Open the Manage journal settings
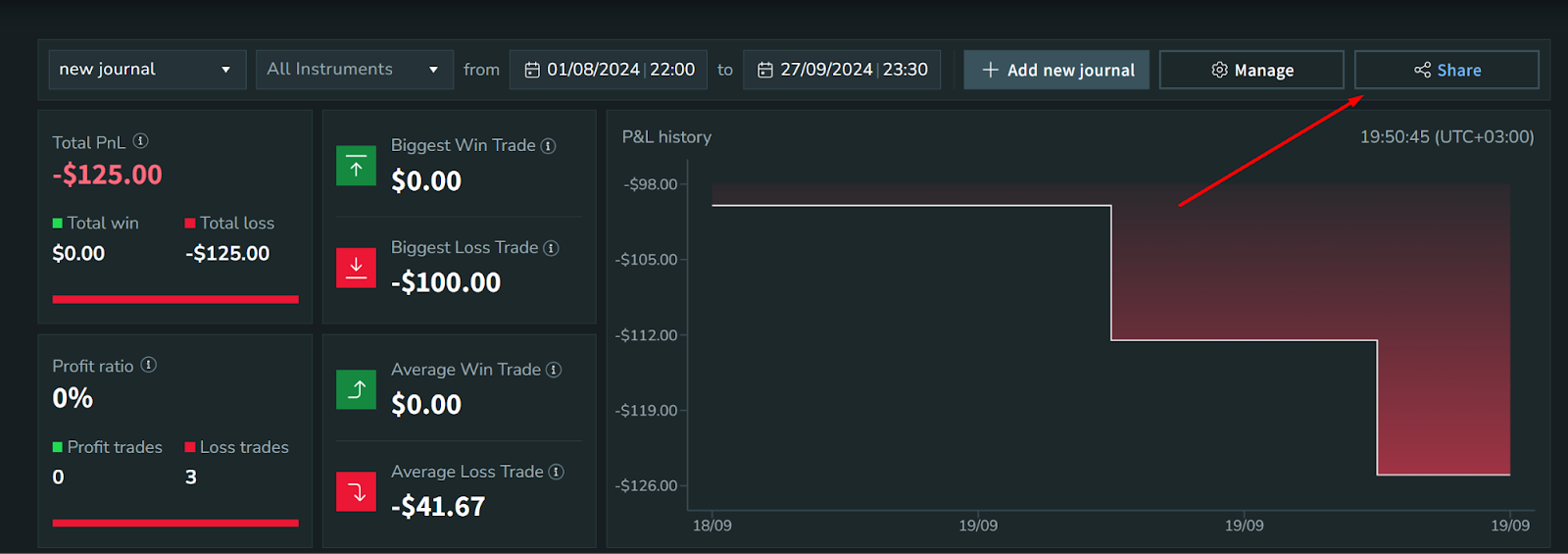 1251,70
